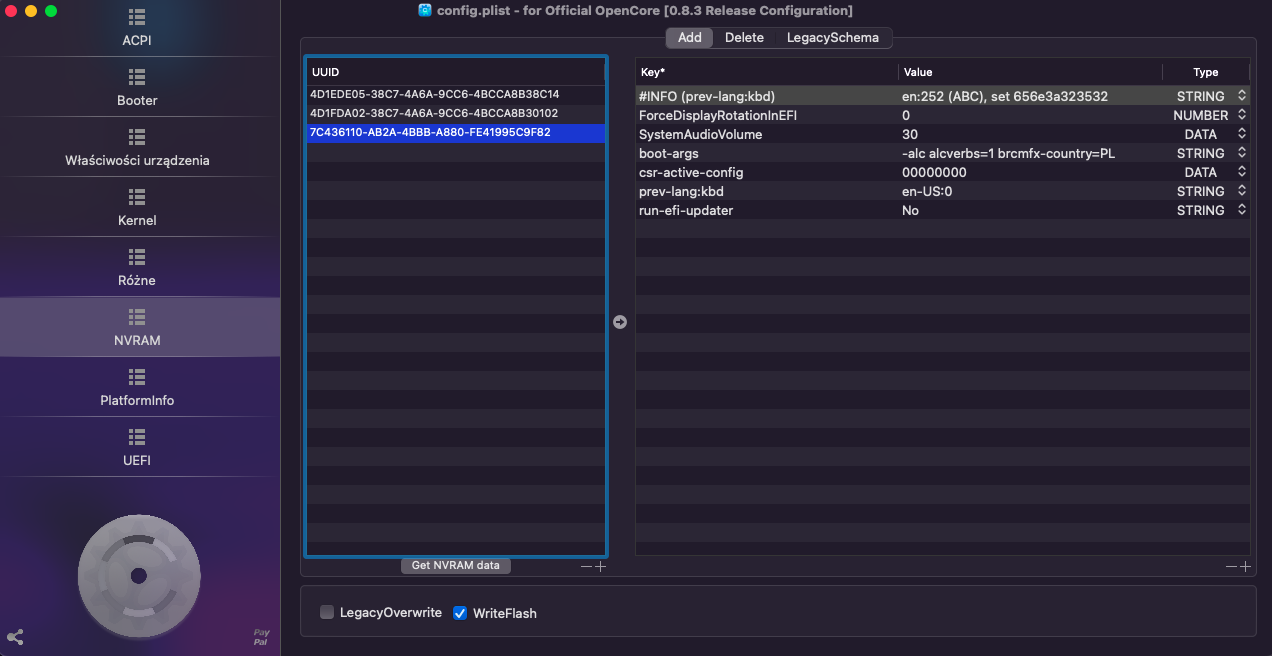Select the ForceDisplayRotationInEFI key
1272x656 pixels.
[x=718, y=115]
